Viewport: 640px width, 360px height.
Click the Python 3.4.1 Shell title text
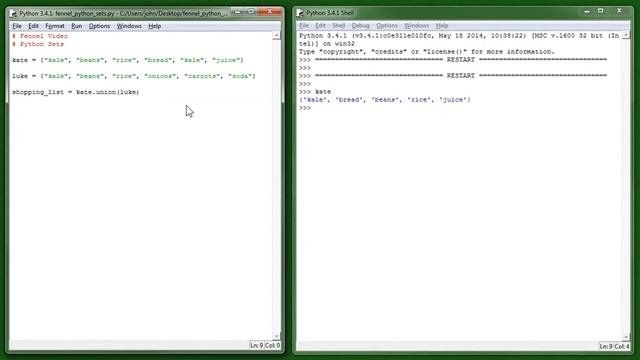pos(330,13)
